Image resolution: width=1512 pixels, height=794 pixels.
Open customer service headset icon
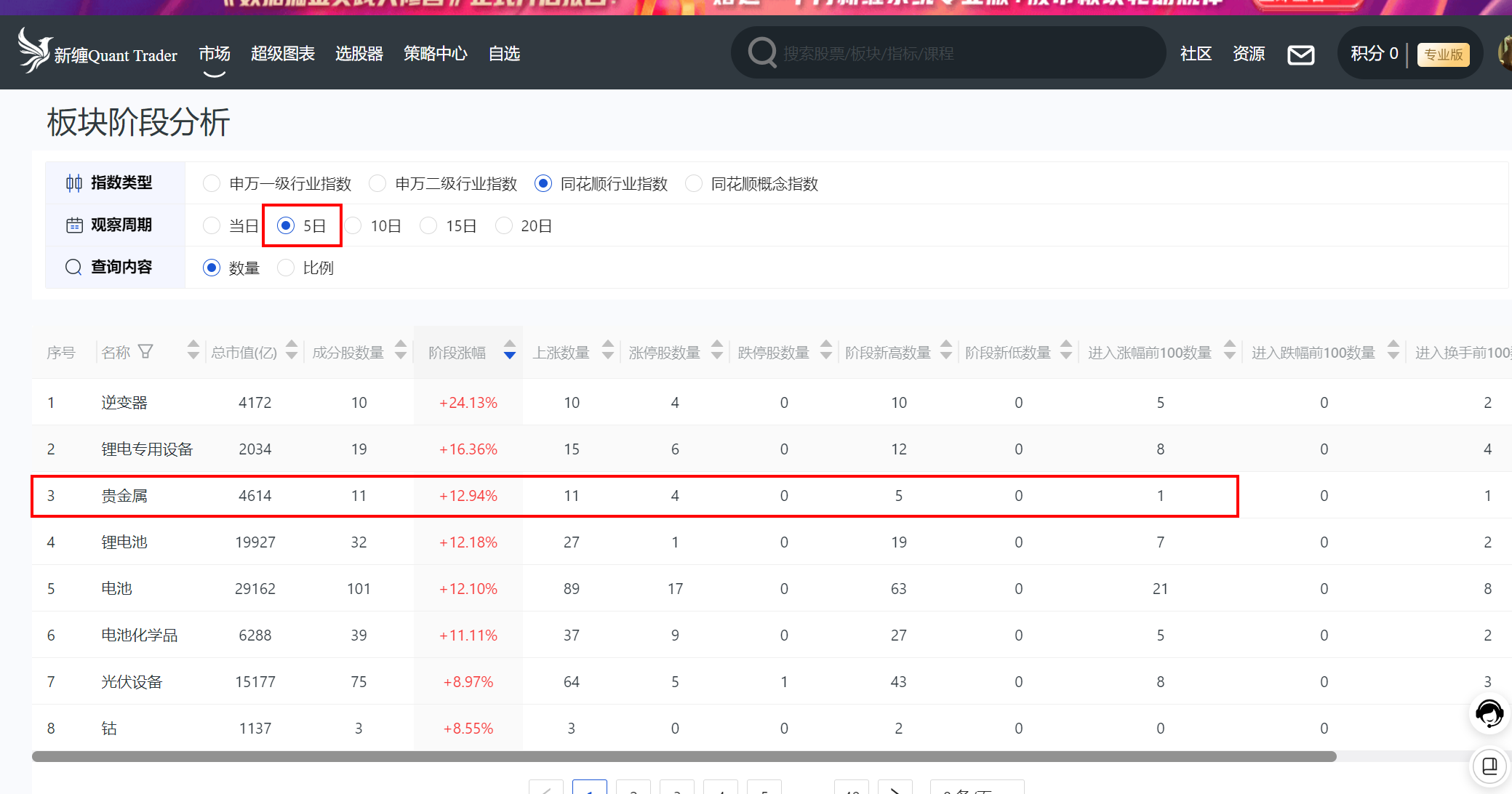(x=1489, y=713)
